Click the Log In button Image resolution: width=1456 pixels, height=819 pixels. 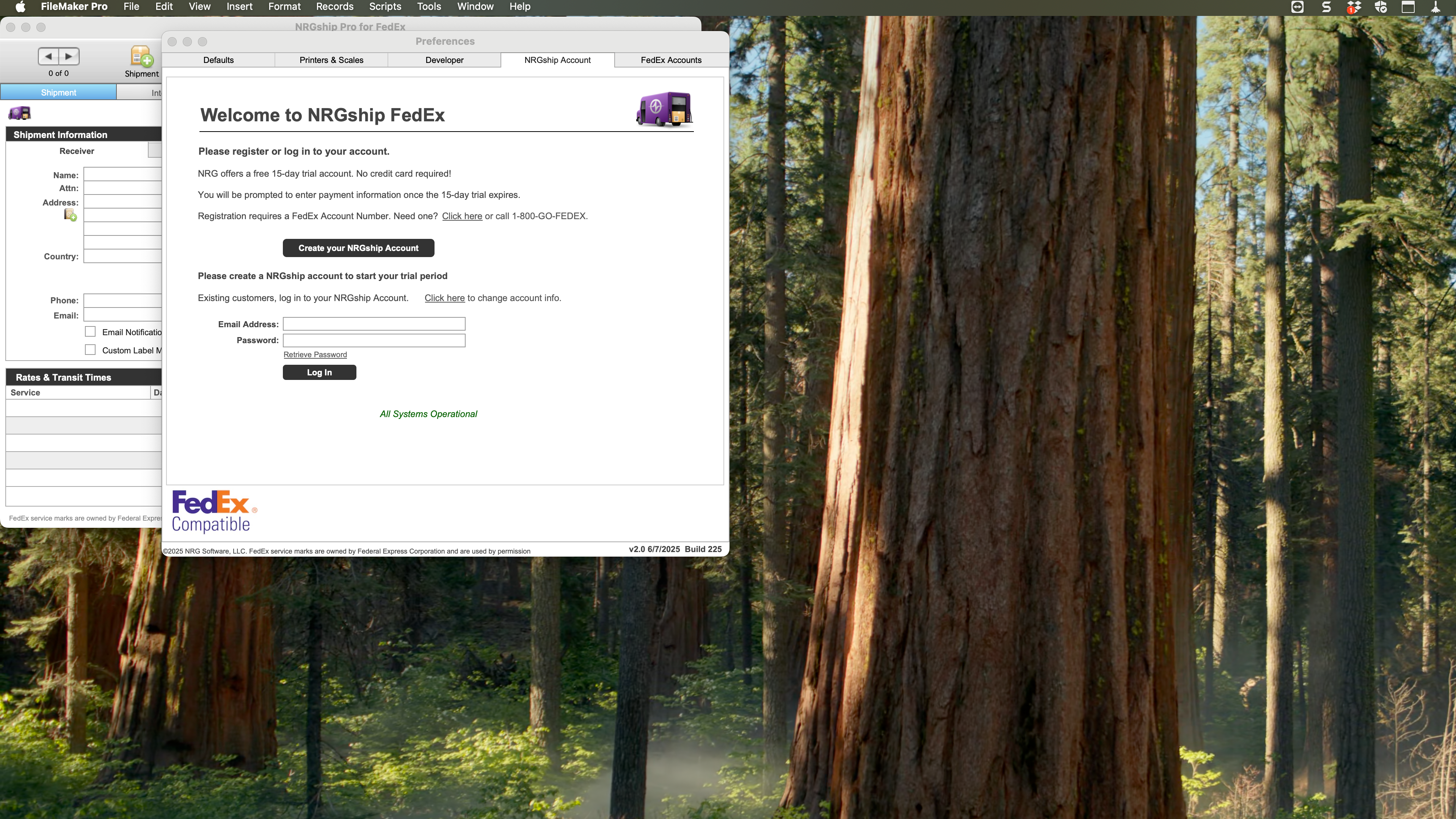[319, 372]
